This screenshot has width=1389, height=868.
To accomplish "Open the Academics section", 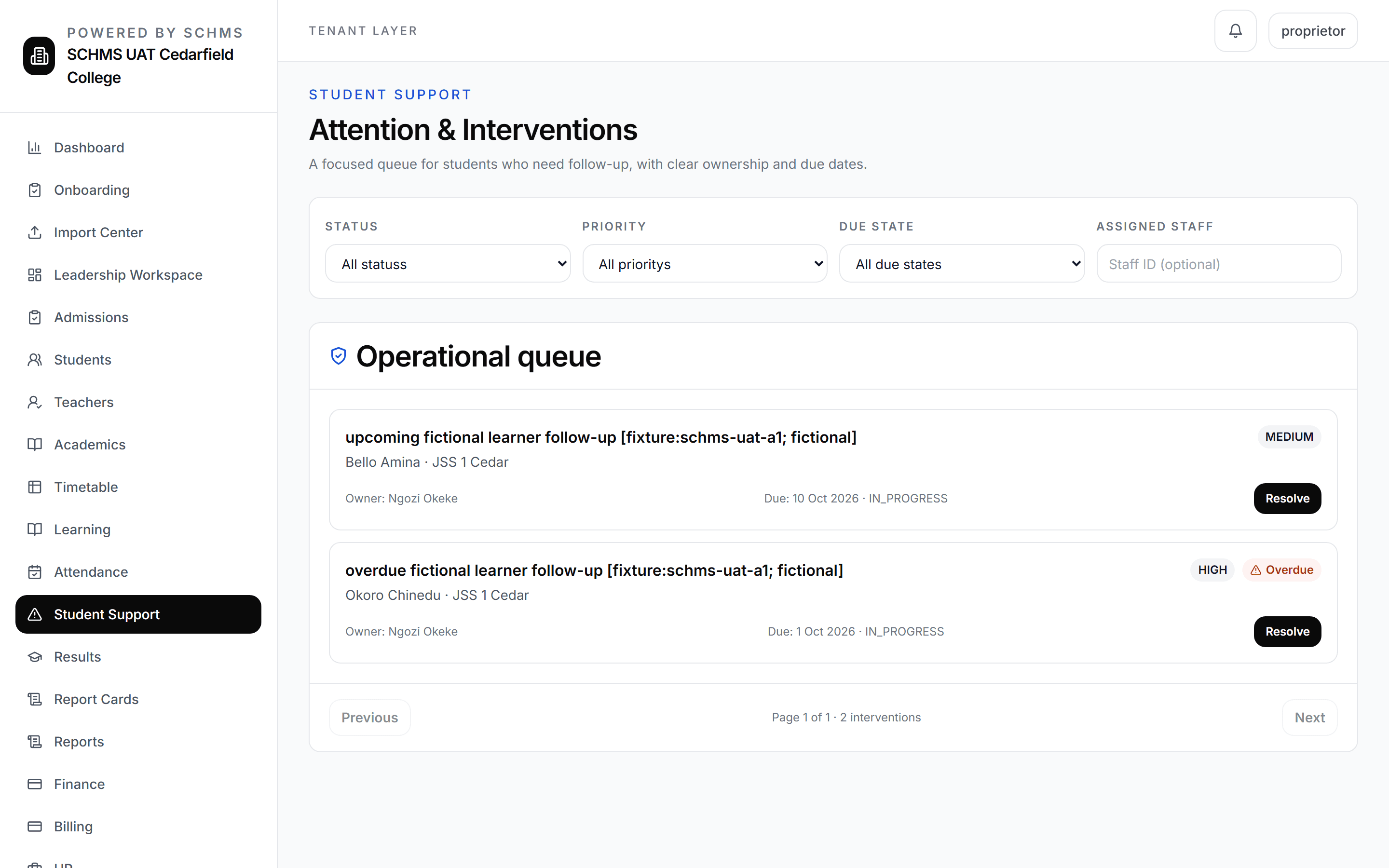I will [138, 445].
